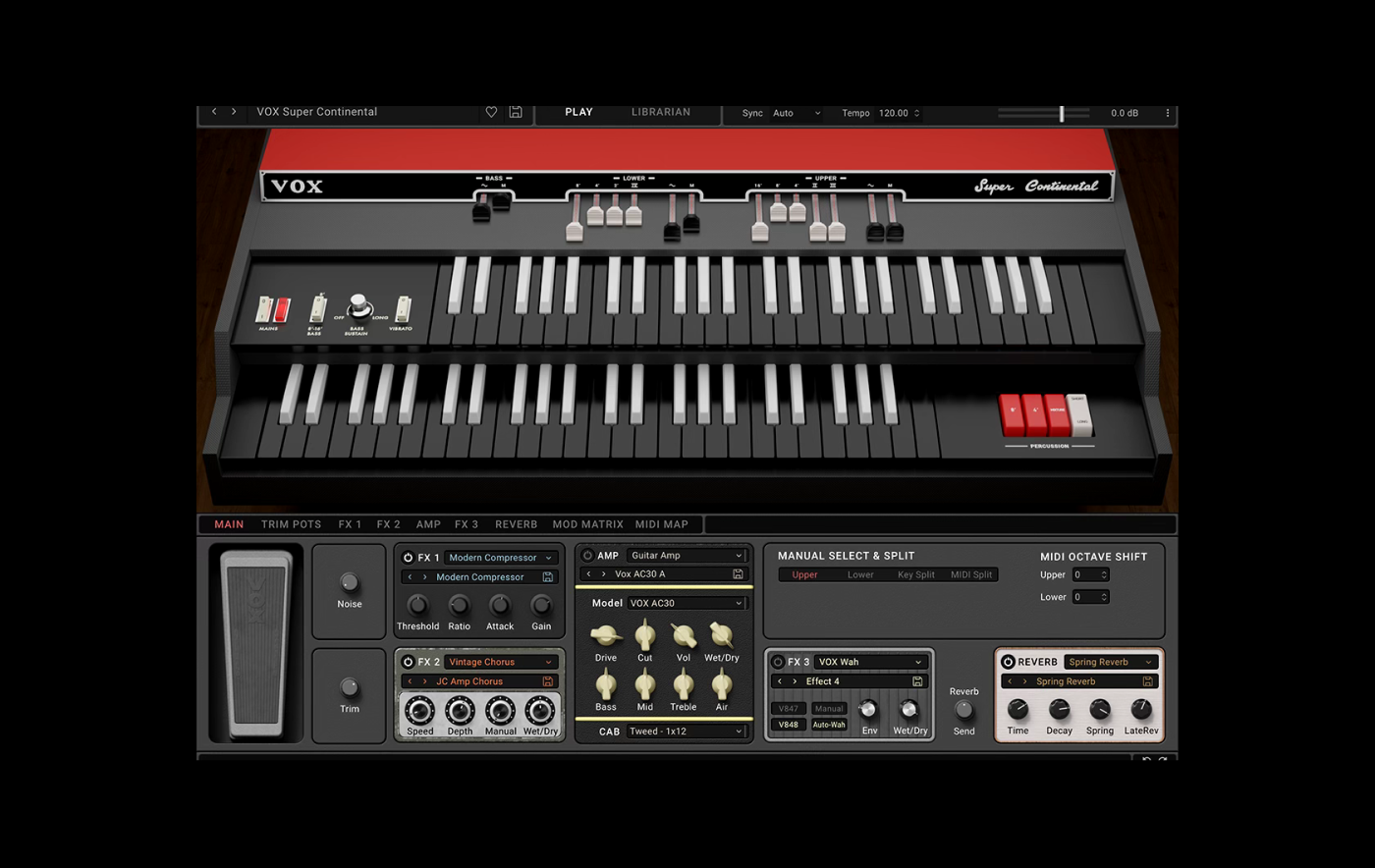Select previous FX 1 compressor preset
The image size is (1375, 868).
411,577
